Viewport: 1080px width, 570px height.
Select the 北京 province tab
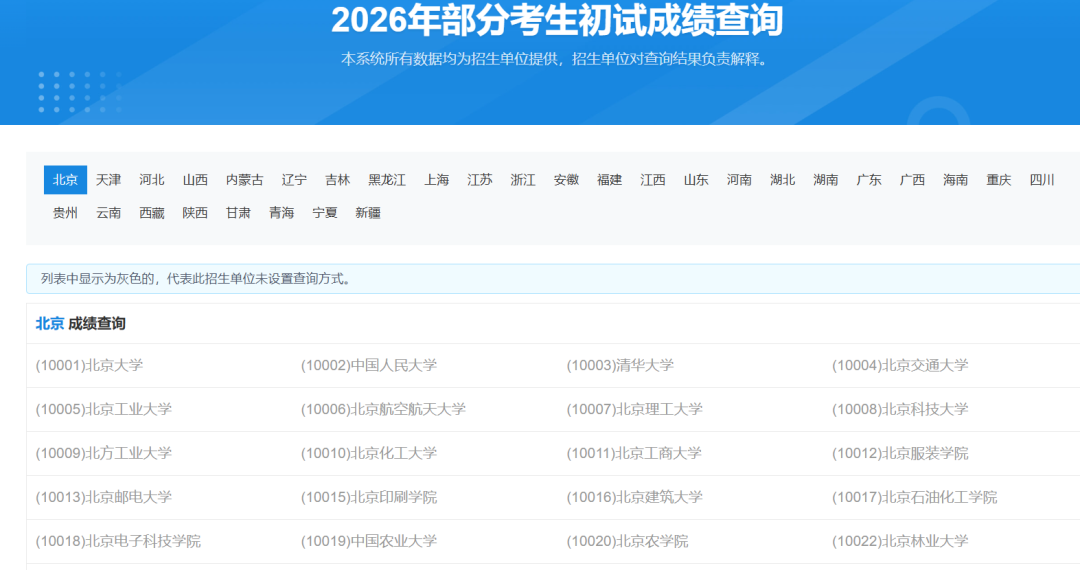click(65, 180)
